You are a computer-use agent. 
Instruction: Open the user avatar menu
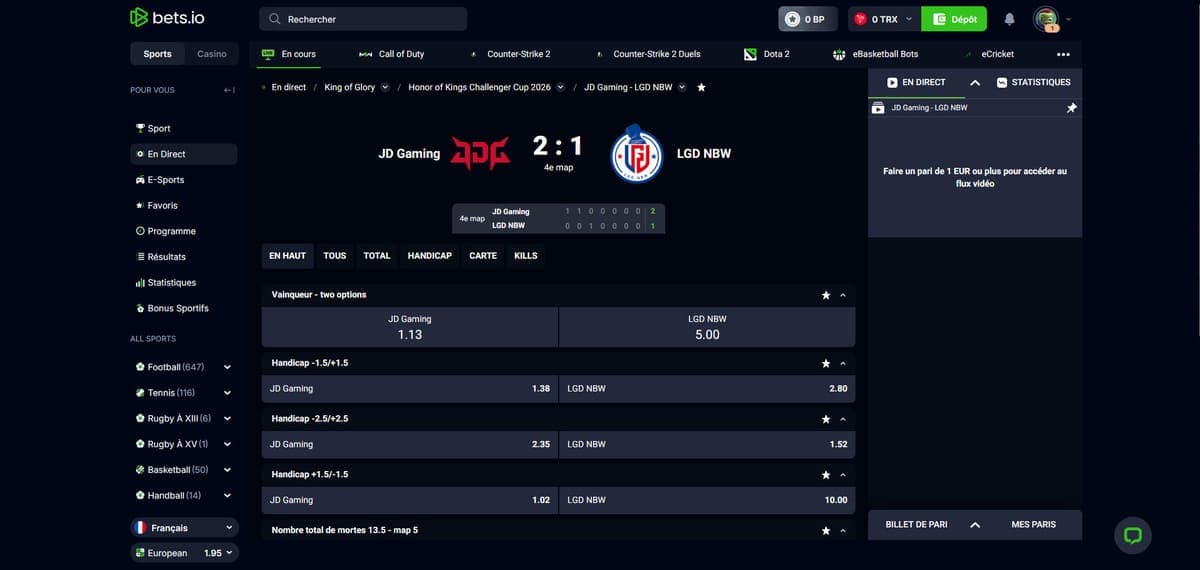1046,19
